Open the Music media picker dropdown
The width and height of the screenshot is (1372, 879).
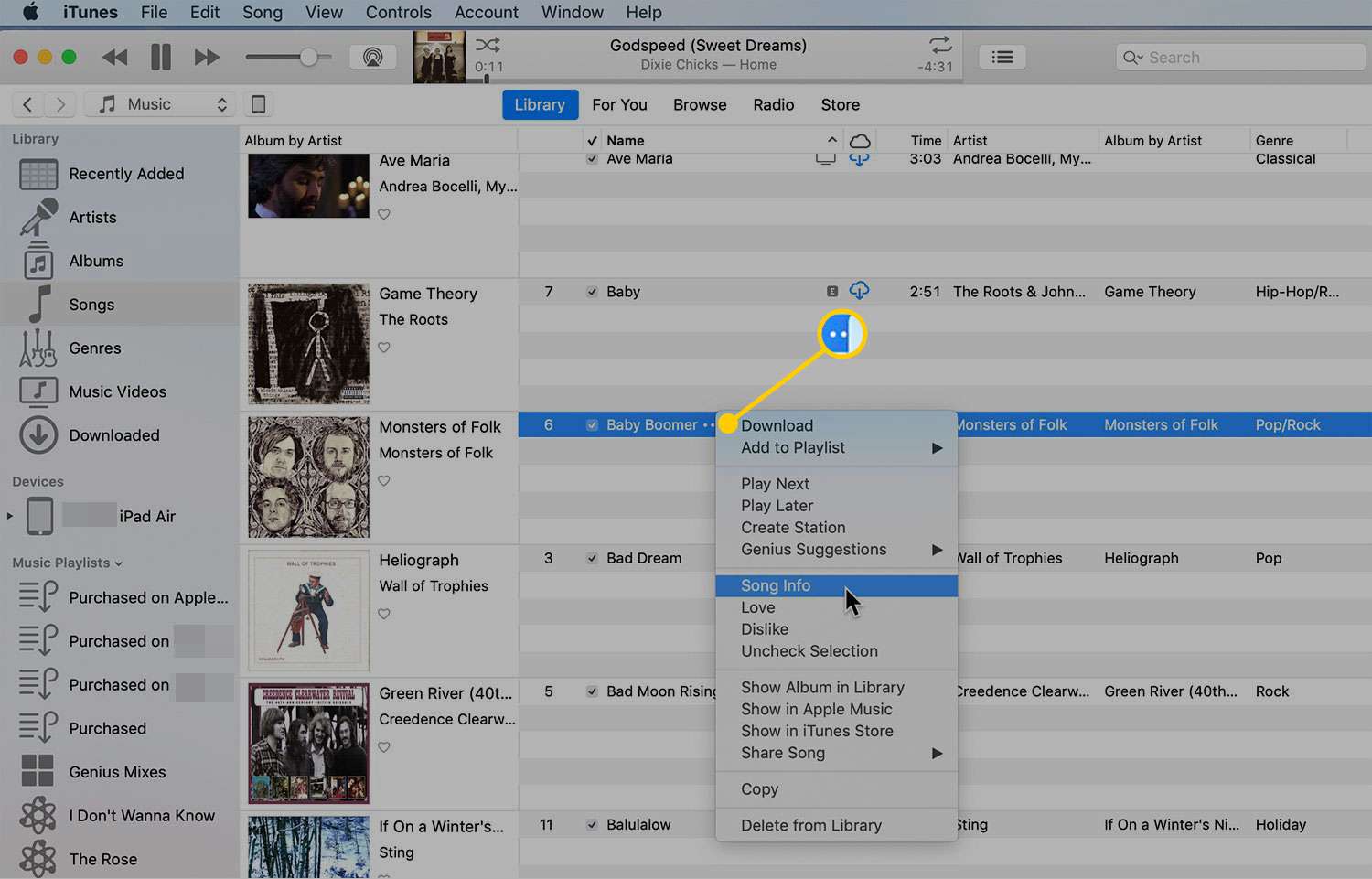[x=160, y=104]
